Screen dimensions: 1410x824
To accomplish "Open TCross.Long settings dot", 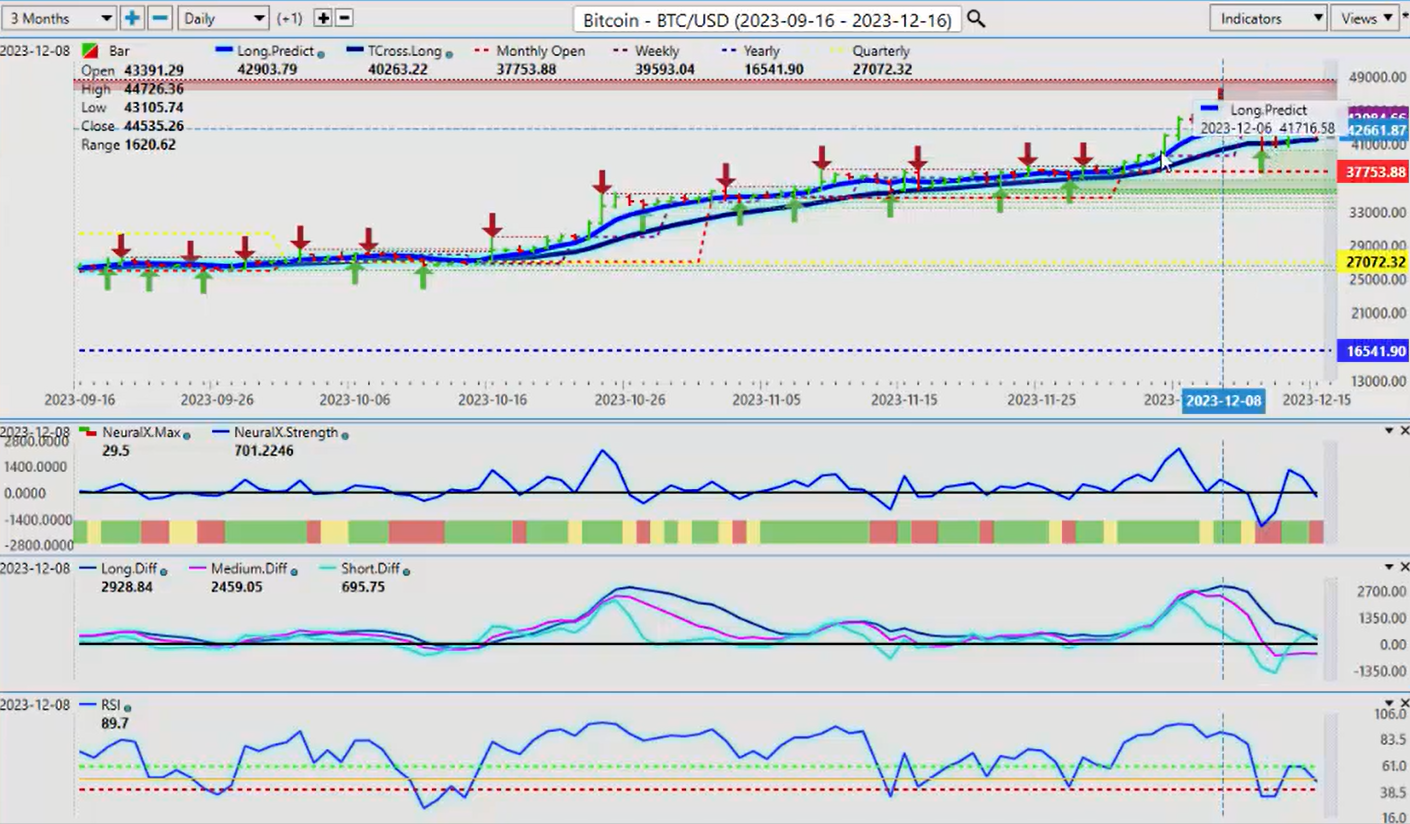I will click(x=450, y=54).
